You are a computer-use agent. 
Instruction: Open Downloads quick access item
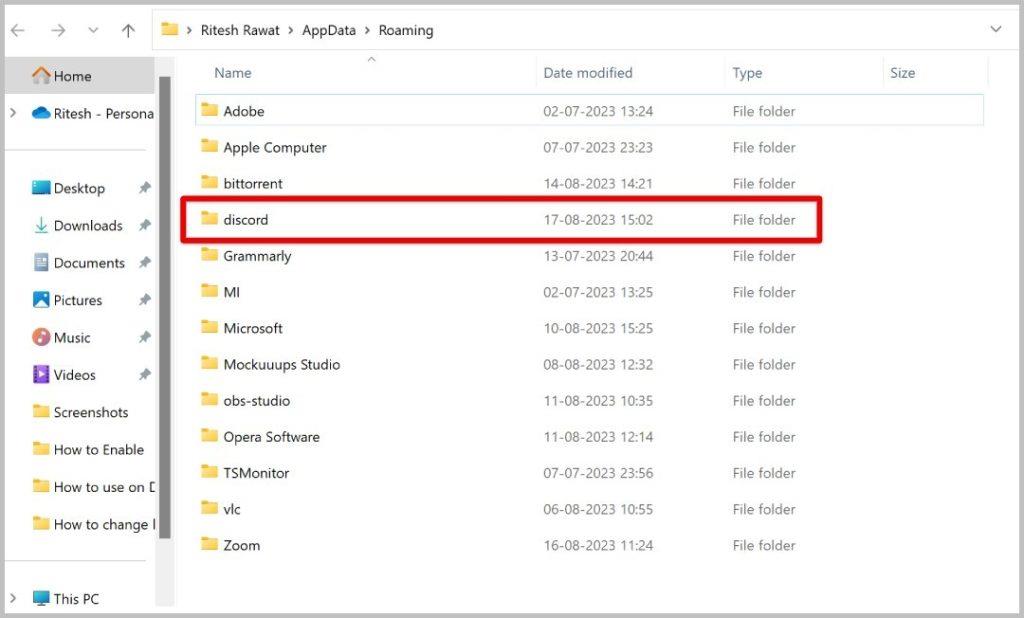tap(79, 225)
